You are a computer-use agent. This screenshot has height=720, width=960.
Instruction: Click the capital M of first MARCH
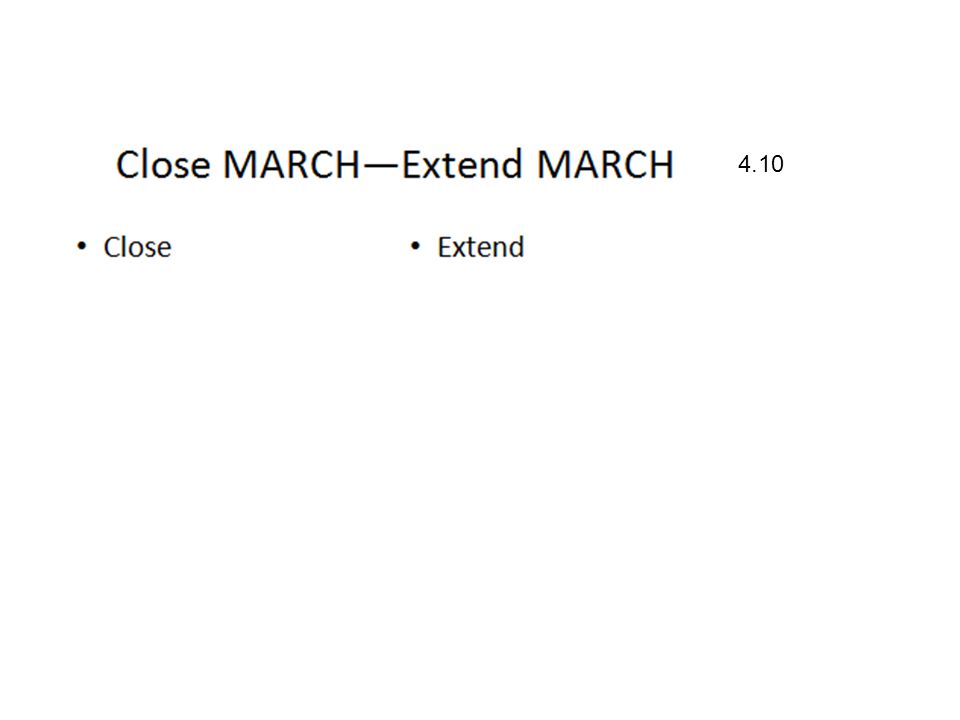239,164
